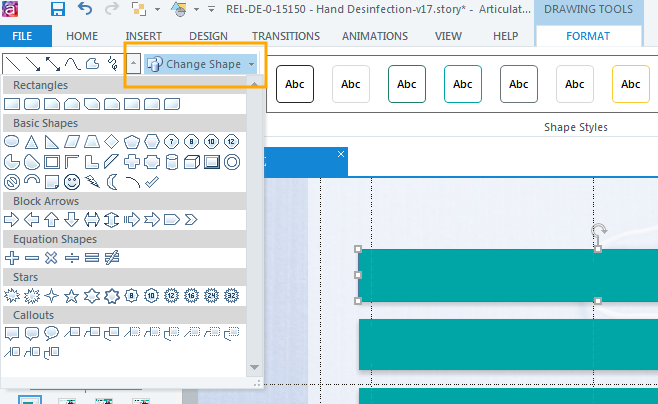Save the project with the floppy disk icon
This screenshot has width=658, height=404.
(x=58, y=9)
